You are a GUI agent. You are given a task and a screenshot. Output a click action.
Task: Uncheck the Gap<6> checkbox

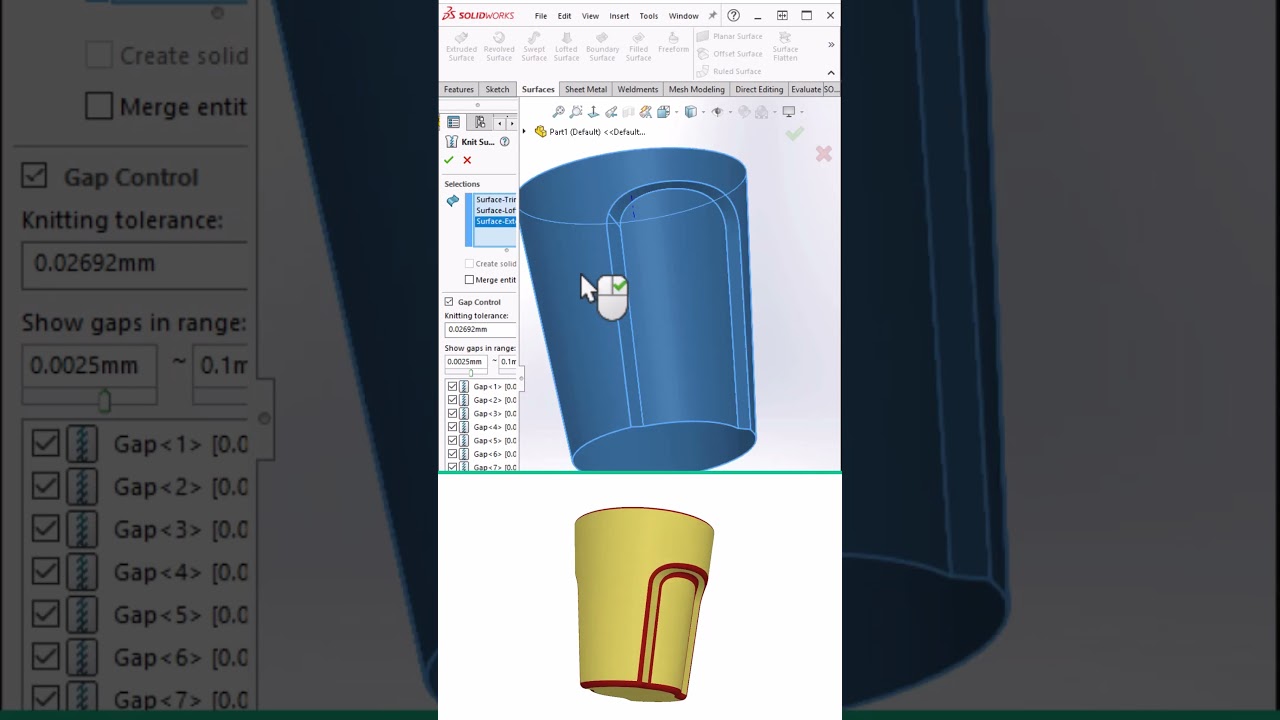pos(452,454)
